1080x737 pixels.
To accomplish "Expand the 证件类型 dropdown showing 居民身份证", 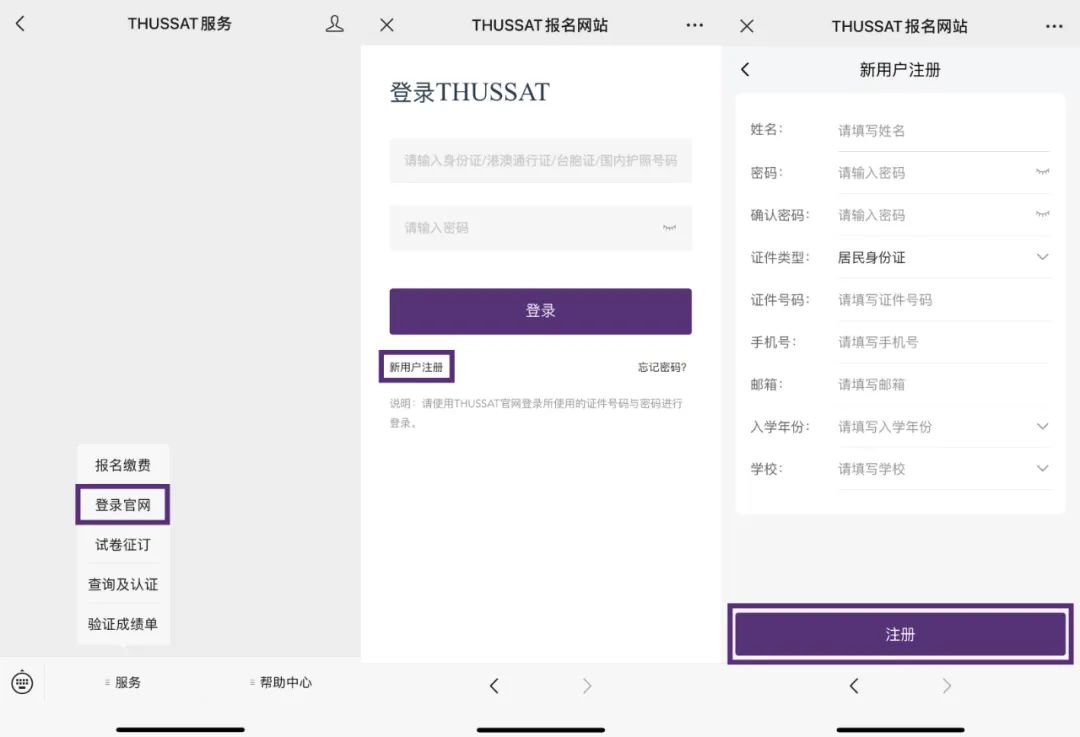I will coord(1042,257).
